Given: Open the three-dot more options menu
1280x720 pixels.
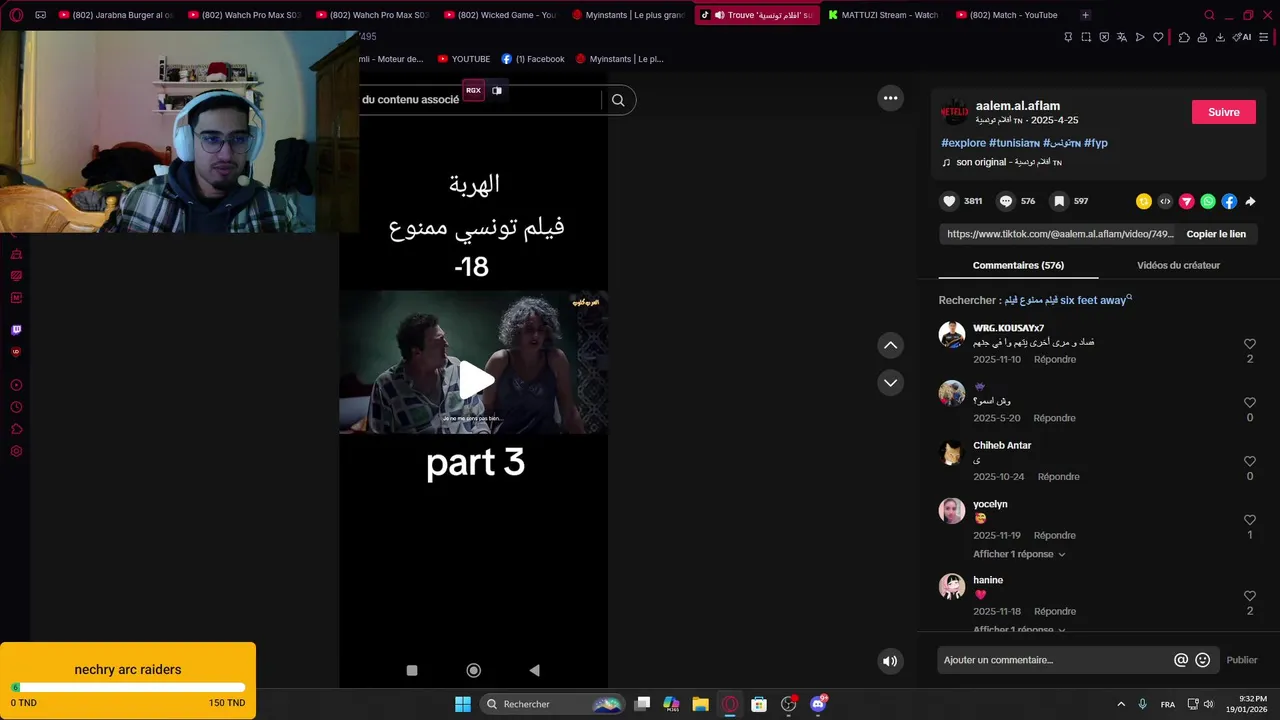Looking at the screenshot, I should pos(890,98).
